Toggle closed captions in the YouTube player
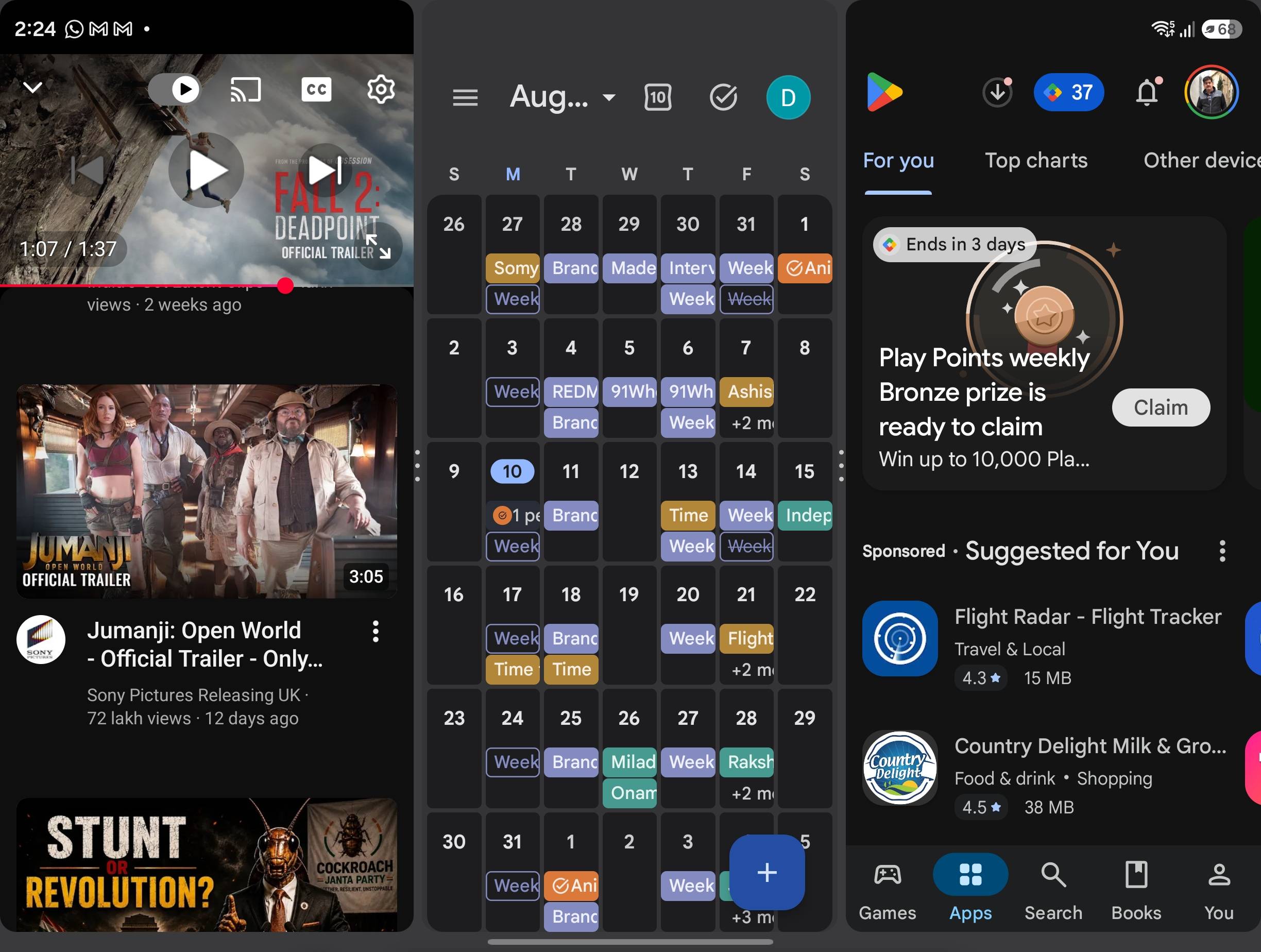 click(316, 89)
